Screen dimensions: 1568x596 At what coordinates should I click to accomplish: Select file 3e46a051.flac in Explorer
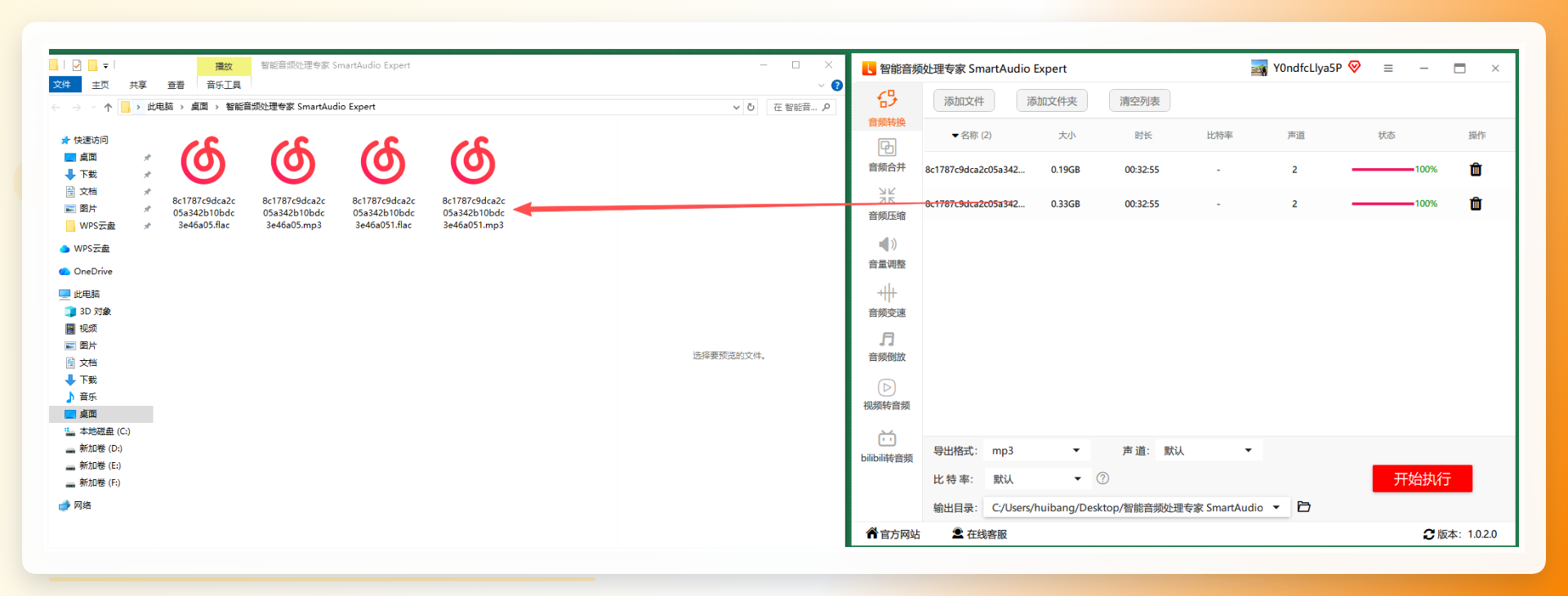click(x=384, y=183)
